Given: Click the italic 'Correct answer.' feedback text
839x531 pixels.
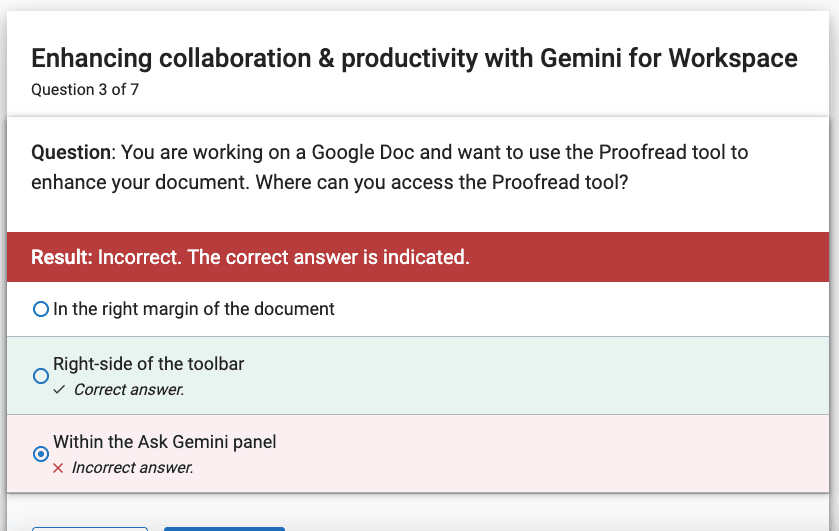Looking at the screenshot, I should [x=129, y=390].
